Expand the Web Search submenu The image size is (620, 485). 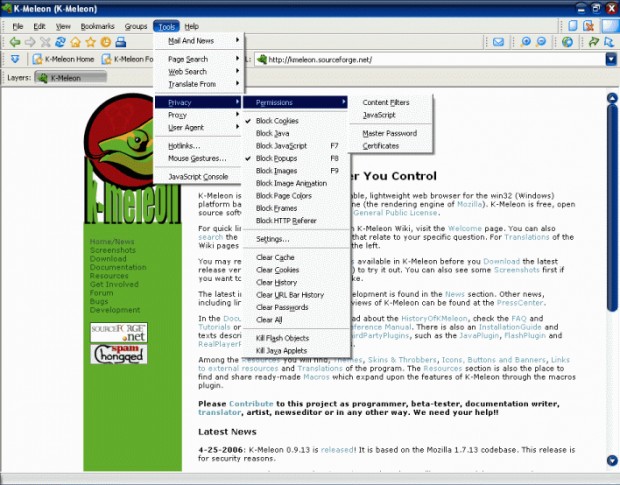click(x=198, y=72)
